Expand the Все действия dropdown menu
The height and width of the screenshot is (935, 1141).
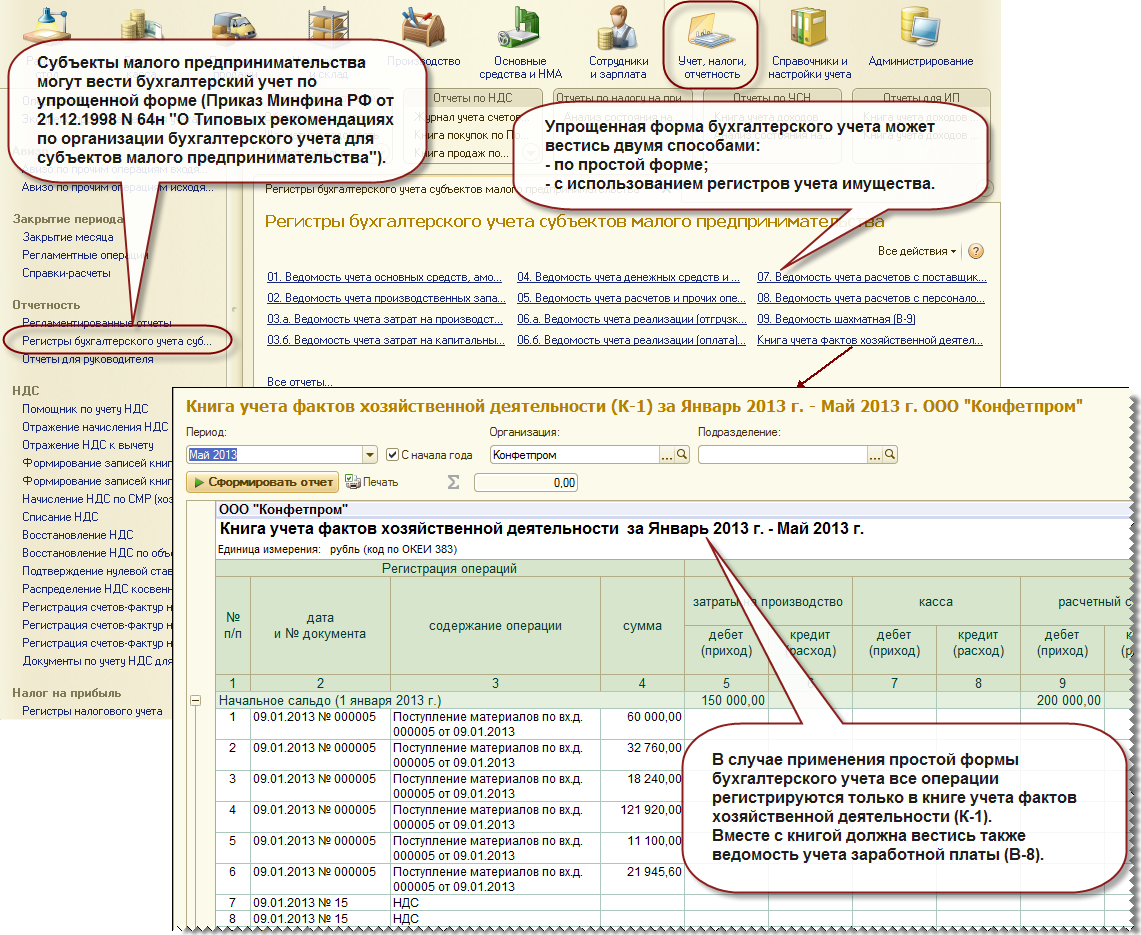(x=917, y=251)
